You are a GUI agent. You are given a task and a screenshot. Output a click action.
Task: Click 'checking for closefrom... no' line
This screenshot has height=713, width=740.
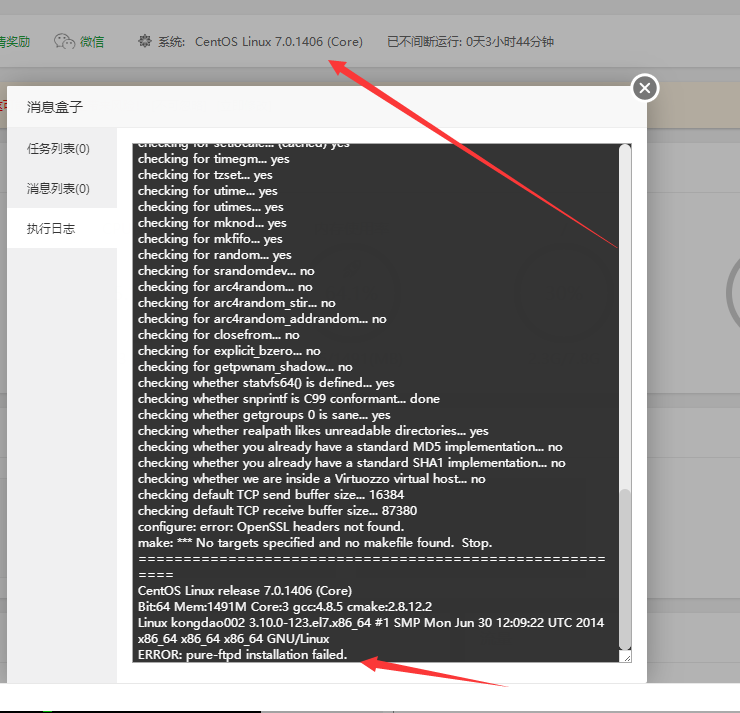[x=219, y=335]
